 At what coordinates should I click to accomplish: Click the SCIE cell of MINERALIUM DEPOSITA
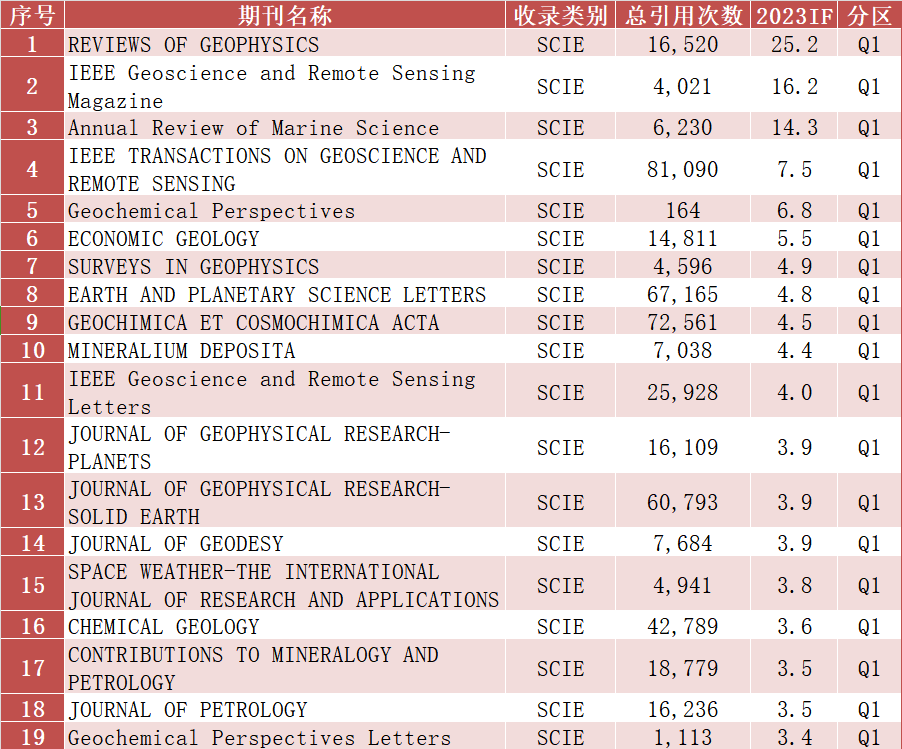[560, 350]
